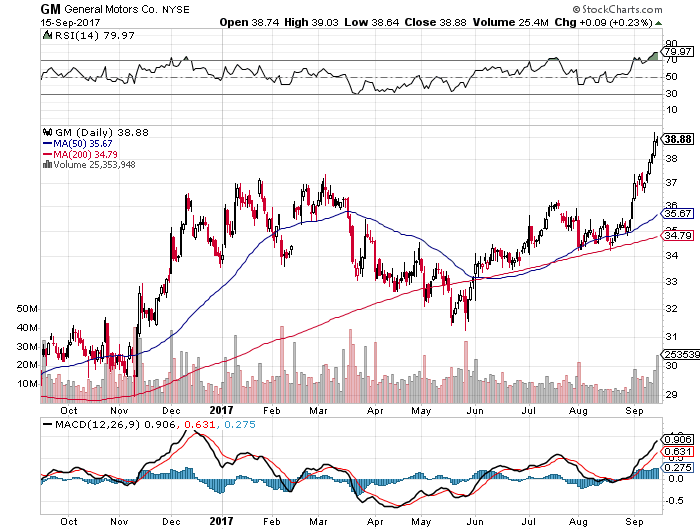The height and width of the screenshot is (530, 700).
Task: Click the black MACD legend line
Action: point(47,424)
